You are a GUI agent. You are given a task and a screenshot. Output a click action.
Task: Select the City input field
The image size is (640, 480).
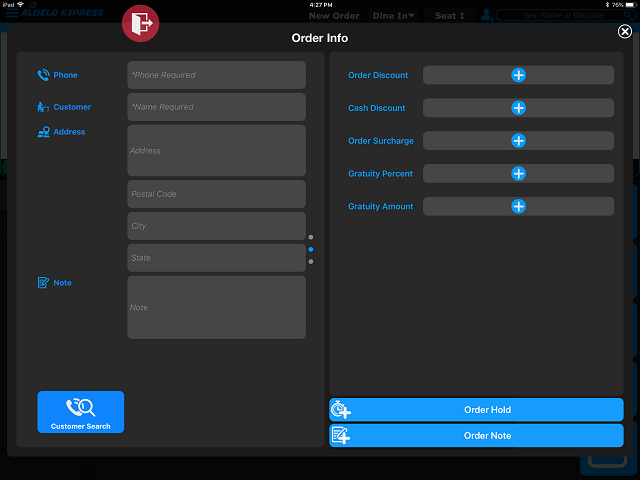point(216,226)
